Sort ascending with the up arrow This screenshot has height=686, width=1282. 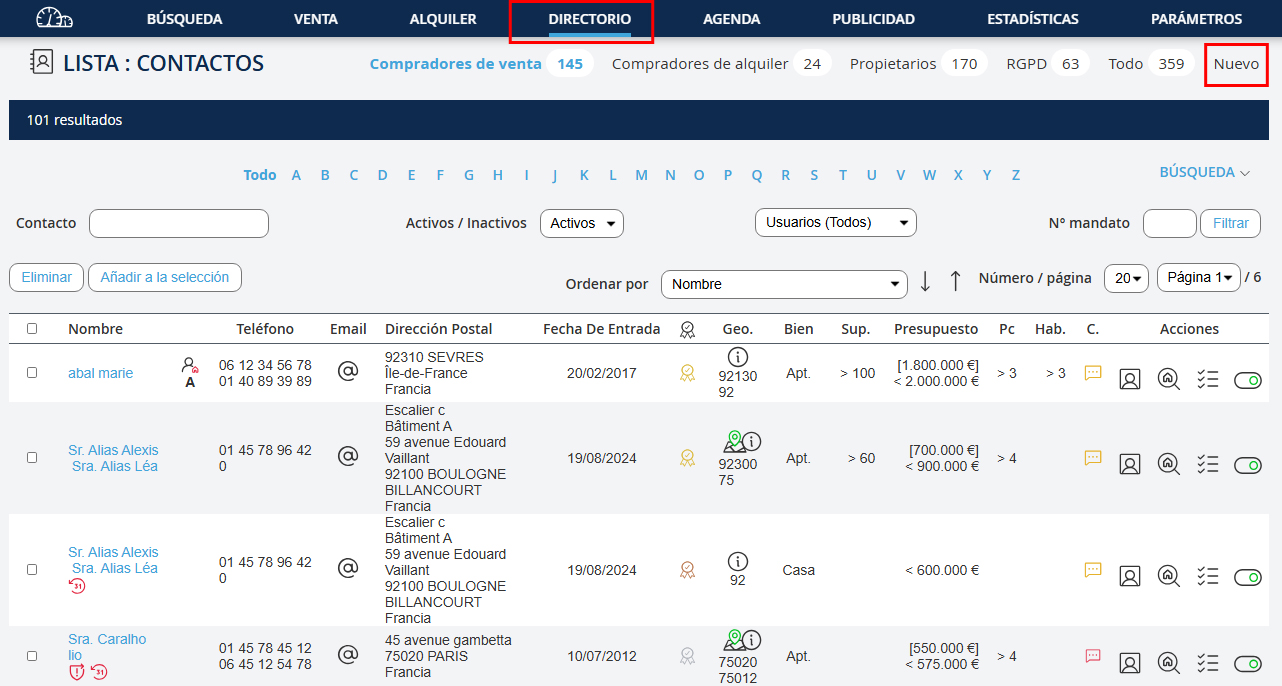[955, 282]
